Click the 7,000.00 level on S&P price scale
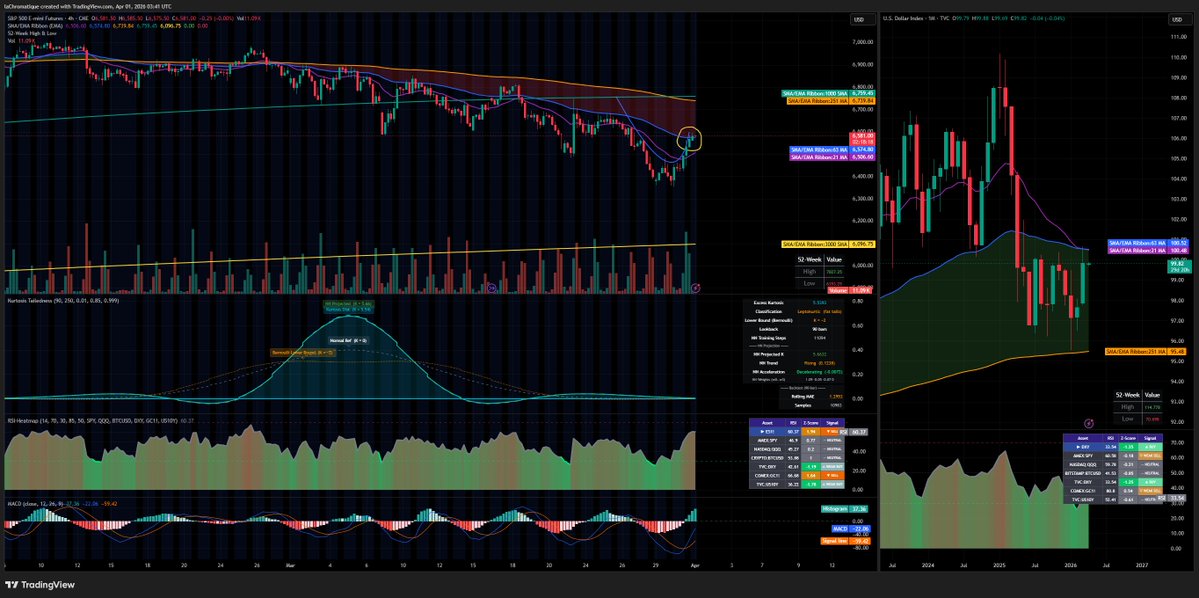 pyautogui.click(x=863, y=43)
